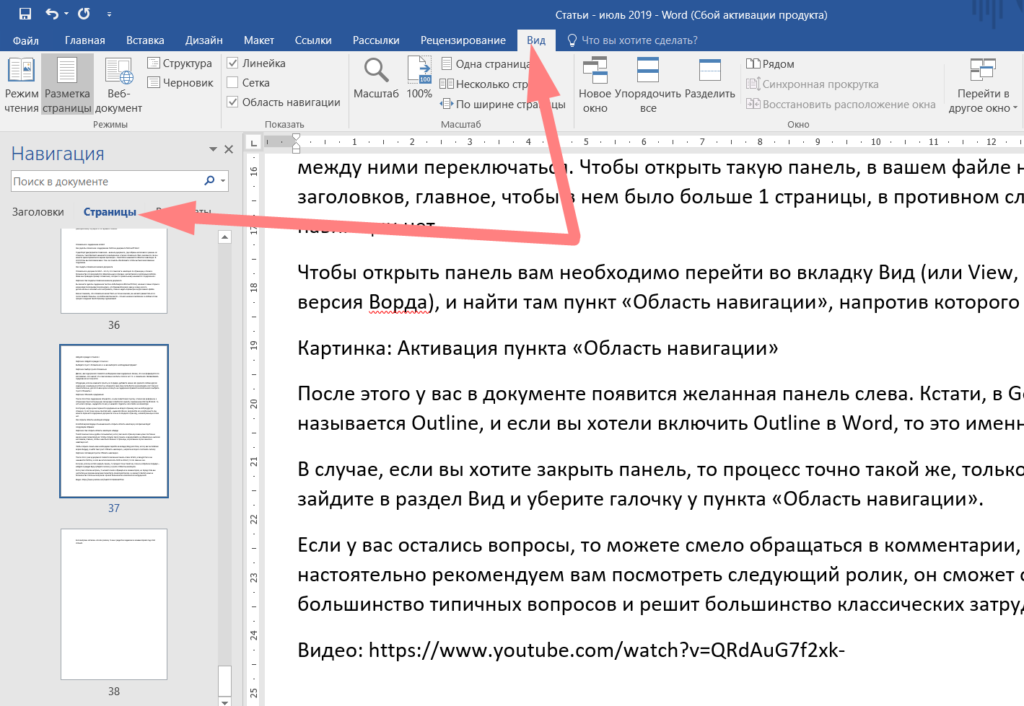This screenshot has width=1024, height=706.
Task: Click the Save icon in title bar
Action: (x=24, y=14)
